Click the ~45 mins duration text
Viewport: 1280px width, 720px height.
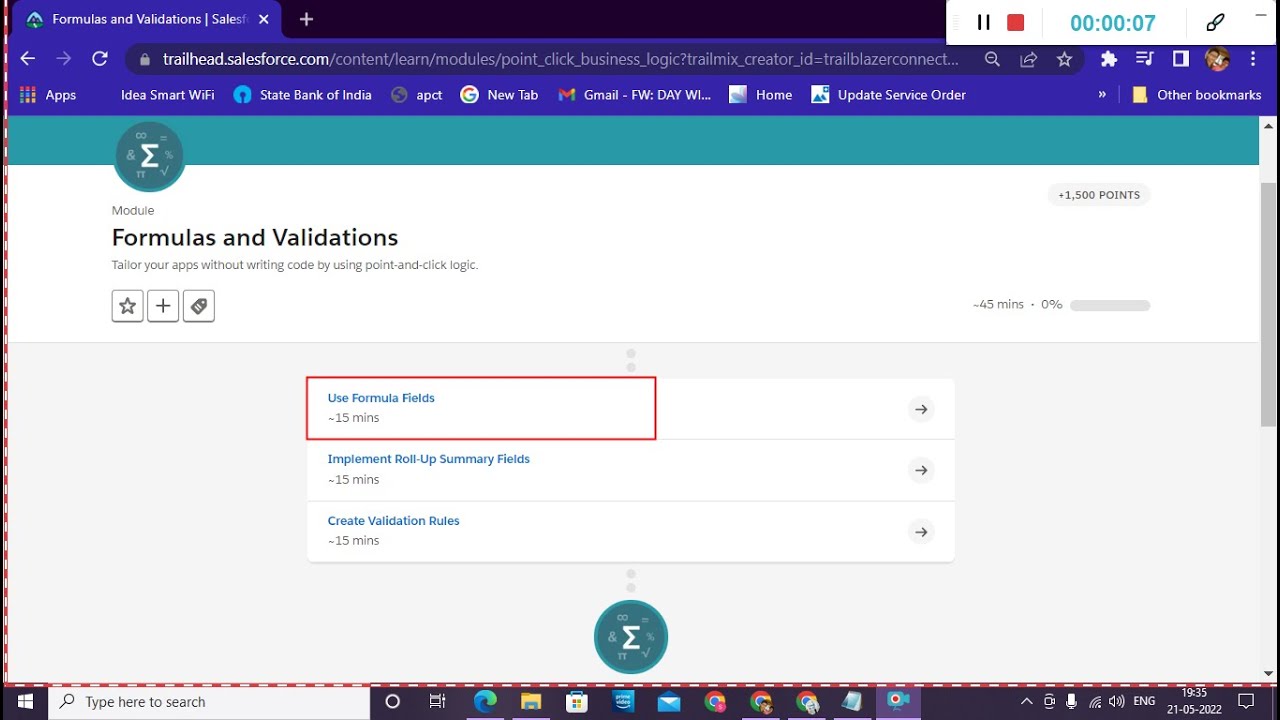tap(998, 304)
